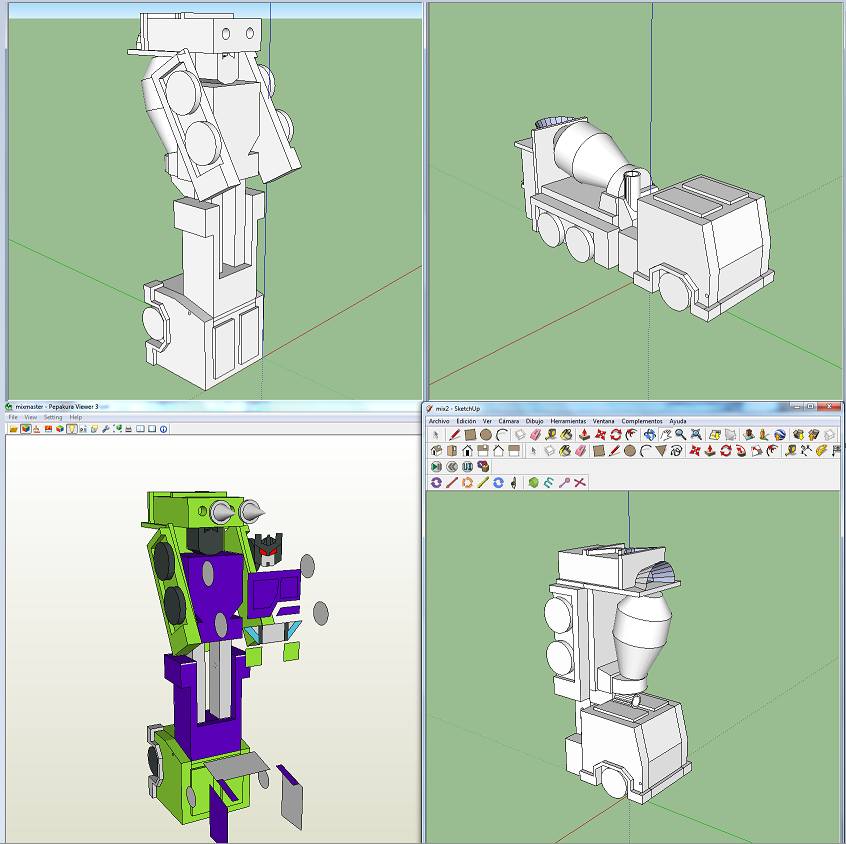This screenshot has width=846, height=844.
Task: Open the Setting menu in Pepakura Viewer
Action: [52, 417]
